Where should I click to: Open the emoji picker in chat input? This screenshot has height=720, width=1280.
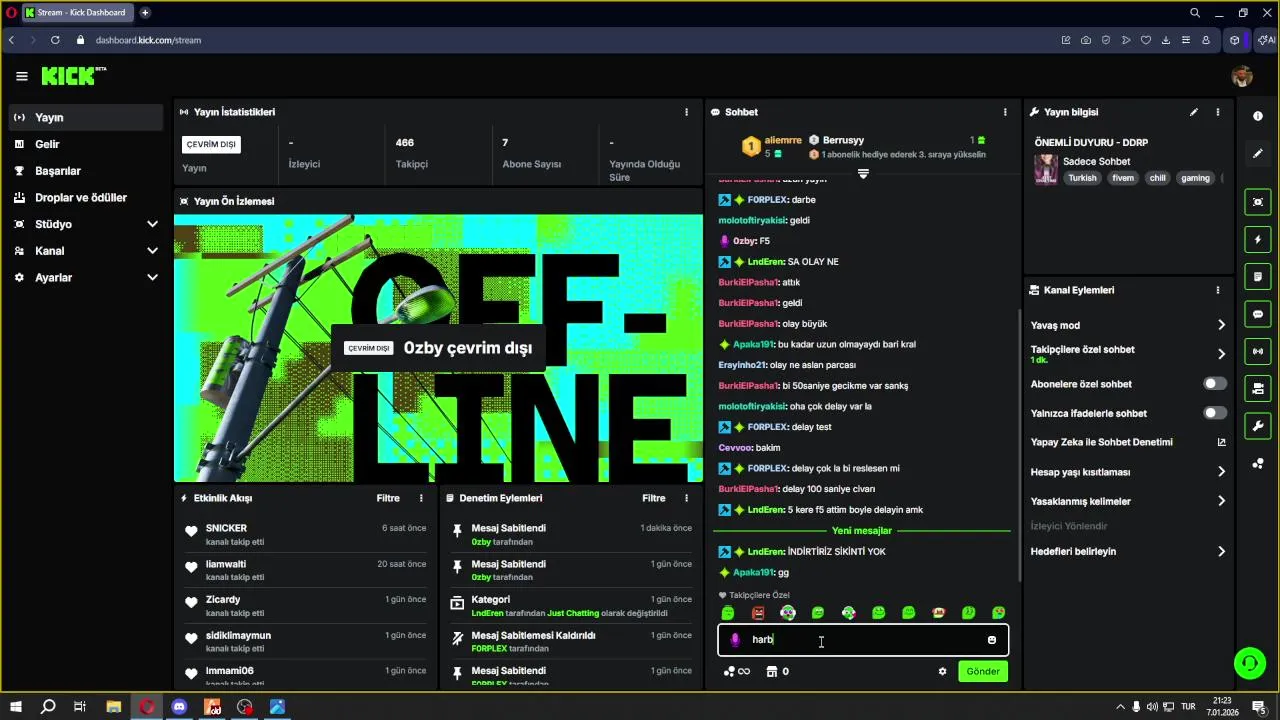click(x=992, y=640)
